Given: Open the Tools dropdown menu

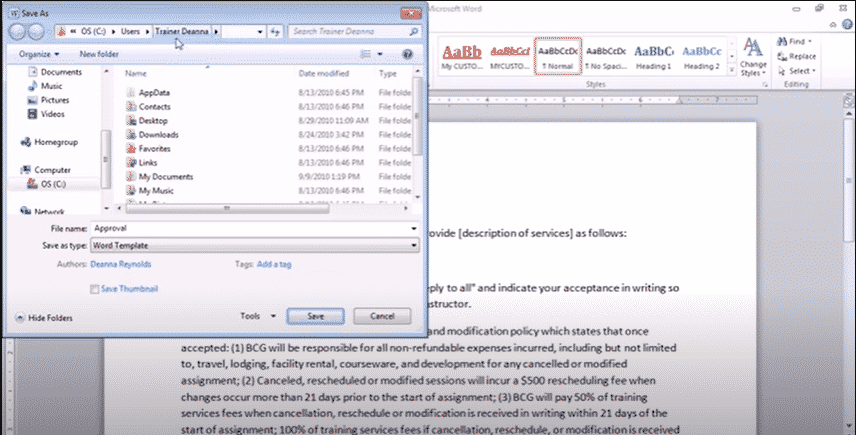Looking at the screenshot, I should (x=259, y=316).
